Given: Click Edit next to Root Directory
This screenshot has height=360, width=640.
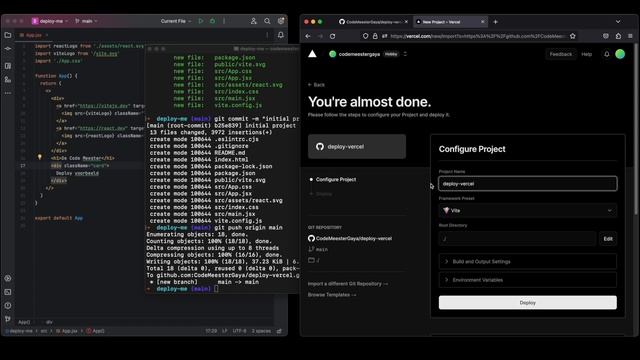Looking at the screenshot, I should click(608, 239).
